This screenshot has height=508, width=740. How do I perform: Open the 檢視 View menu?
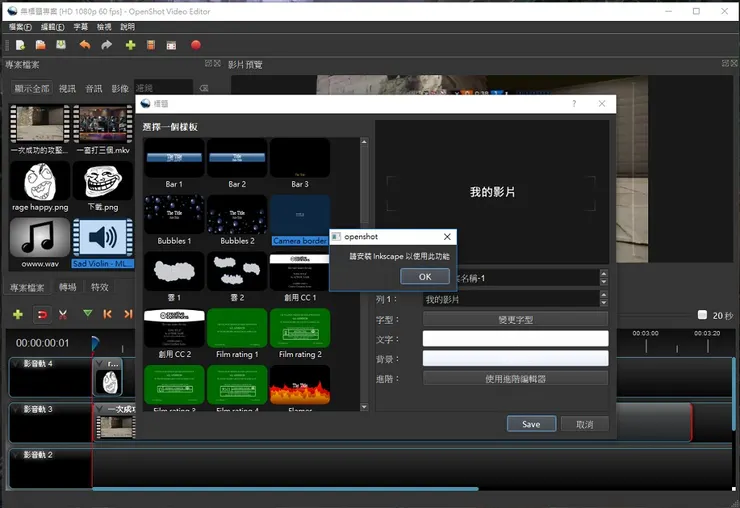click(x=104, y=27)
